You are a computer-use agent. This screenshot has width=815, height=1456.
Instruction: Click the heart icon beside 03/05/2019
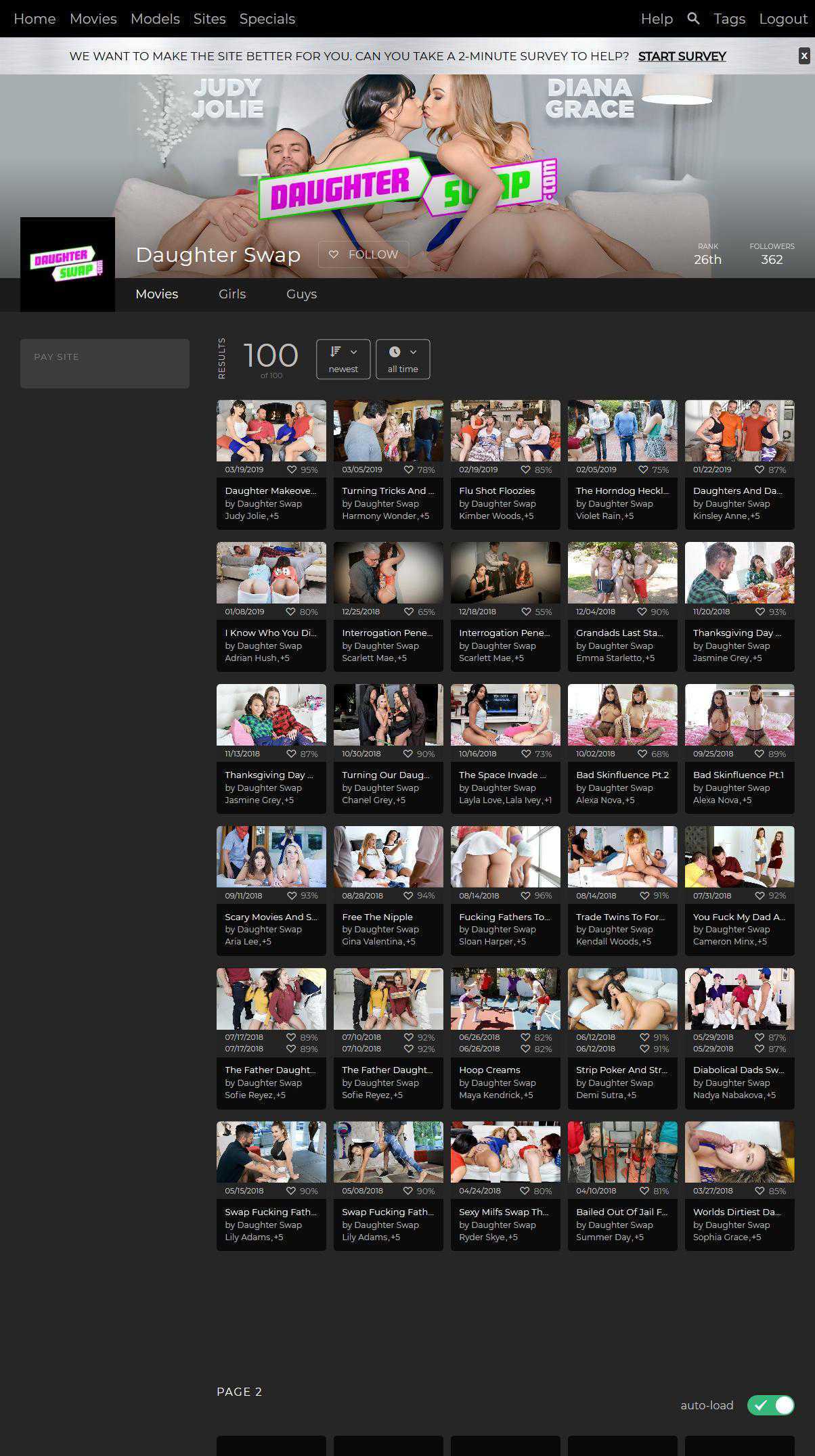tap(410, 470)
